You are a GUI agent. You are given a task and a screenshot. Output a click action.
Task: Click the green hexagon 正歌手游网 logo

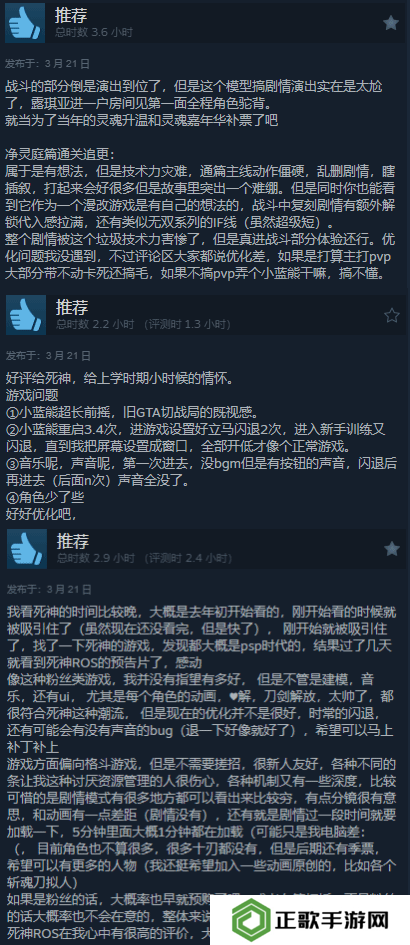tap(252, 921)
